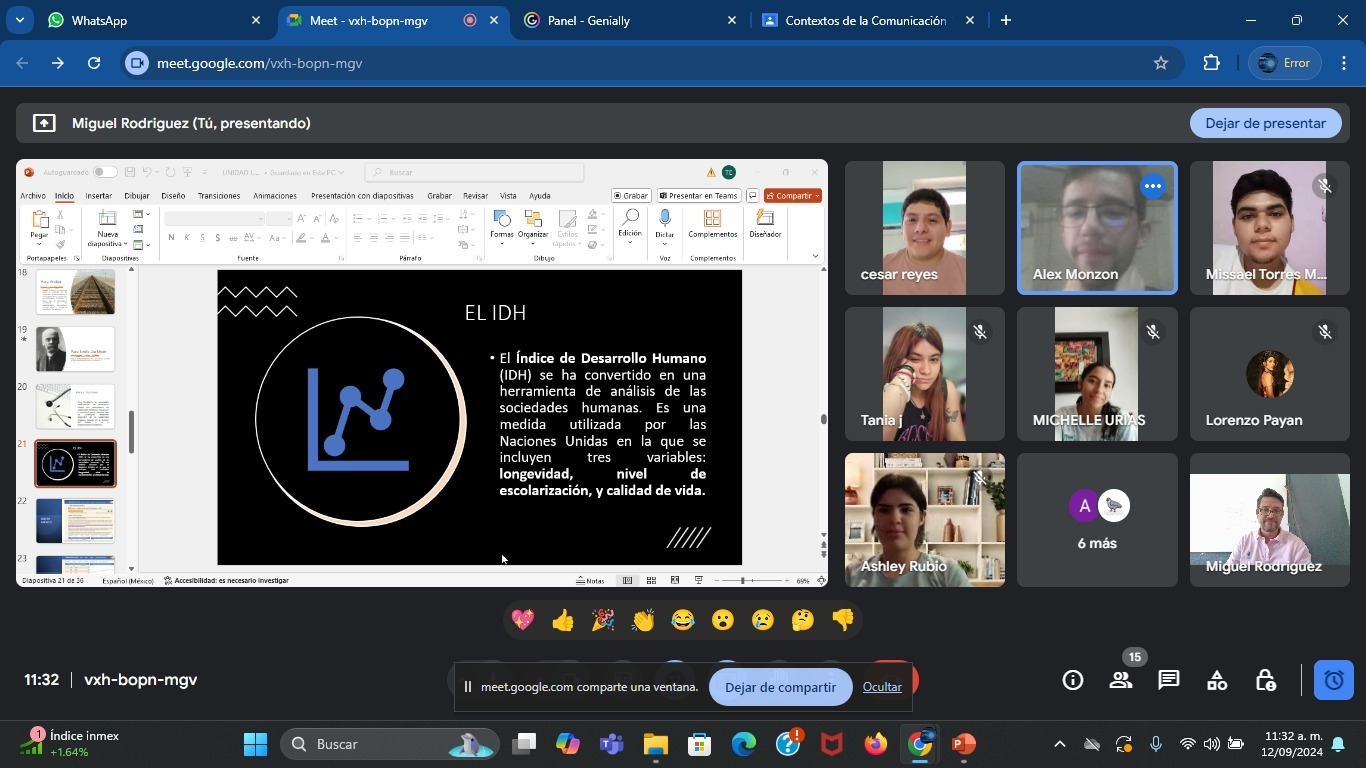This screenshot has height=768, width=1366.
Task: Open host controls lock icon
Action: point(1265,680)
